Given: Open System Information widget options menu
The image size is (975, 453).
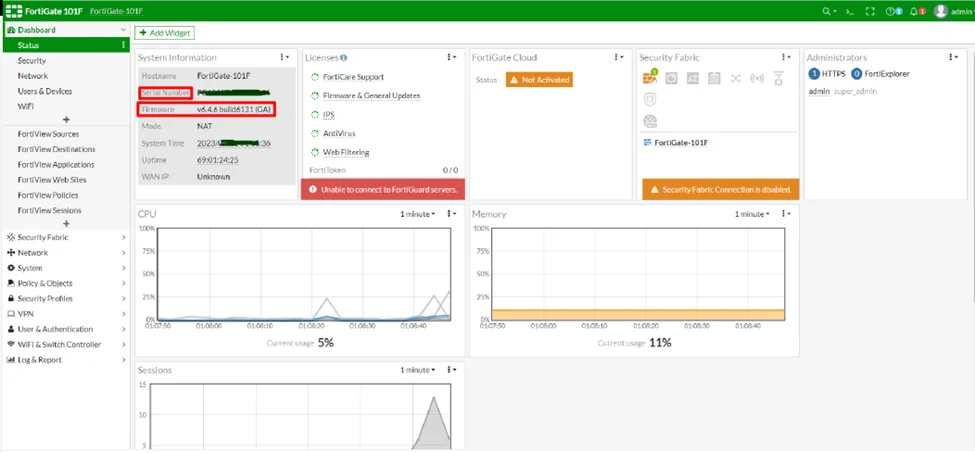Looking at the screenshot, I should (x=285, y=57).
